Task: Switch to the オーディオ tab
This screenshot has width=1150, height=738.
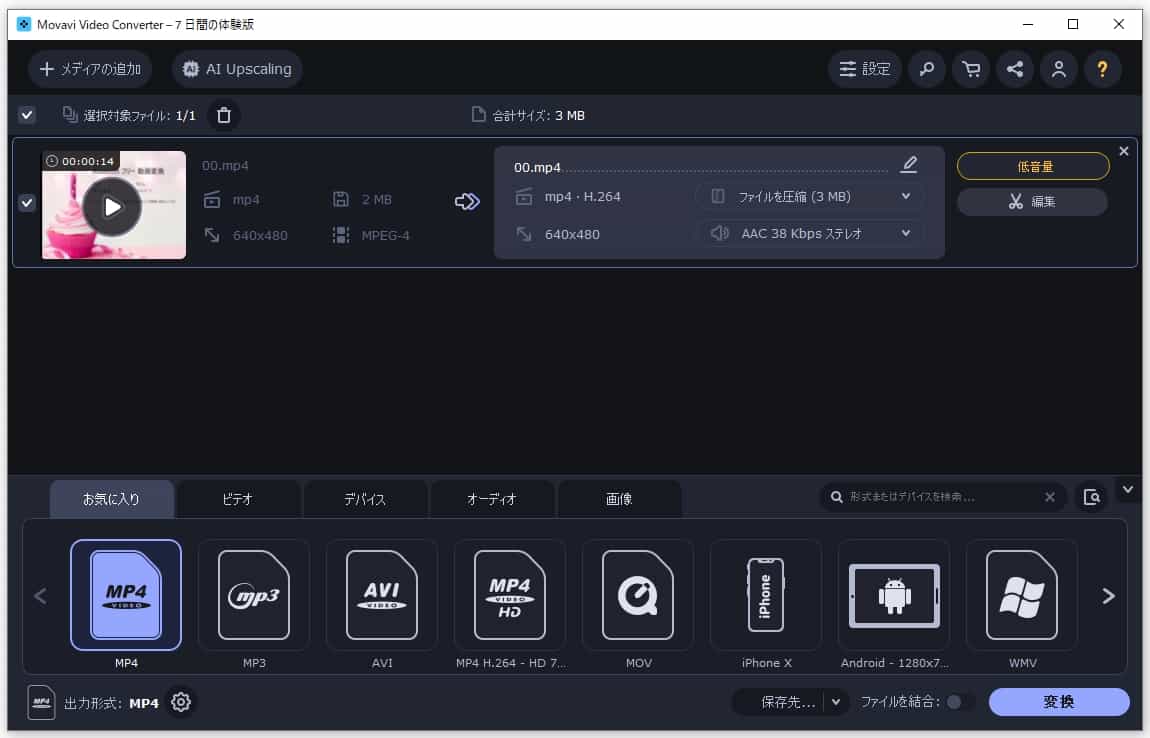Action: [x=492, y=499]
